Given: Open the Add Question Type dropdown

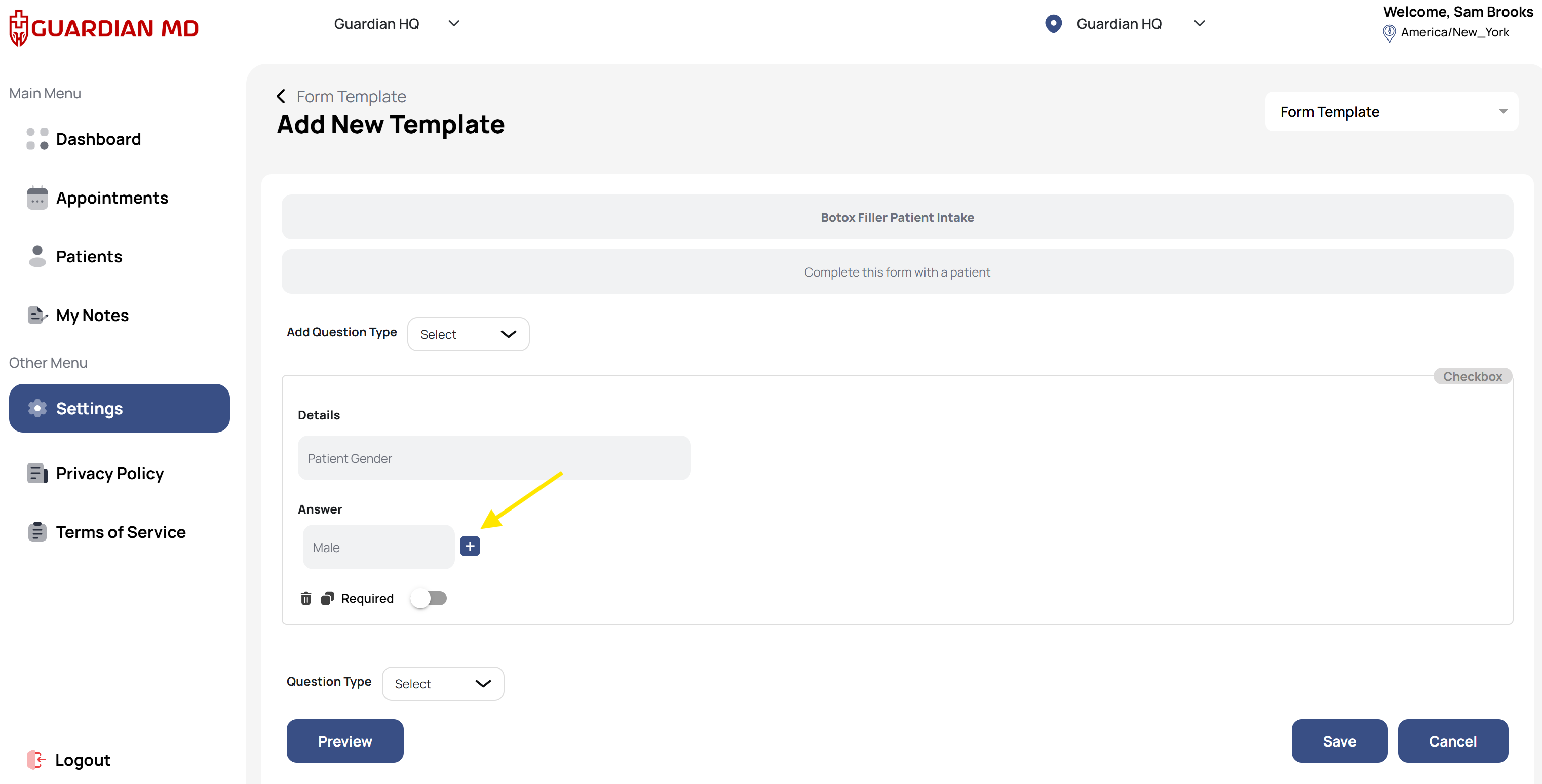Looking at the screenshot, I should pyautogui.click(x=468, y=334).
